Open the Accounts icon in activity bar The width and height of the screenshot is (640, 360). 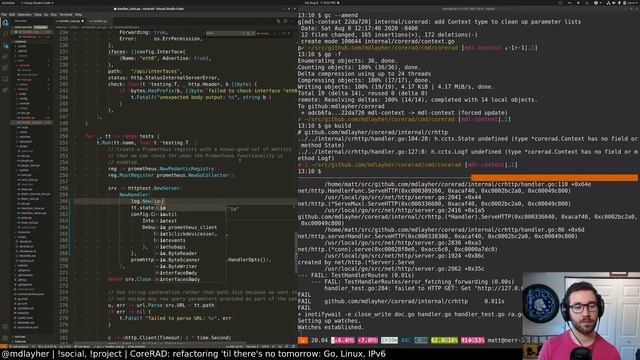click(5, 327)
